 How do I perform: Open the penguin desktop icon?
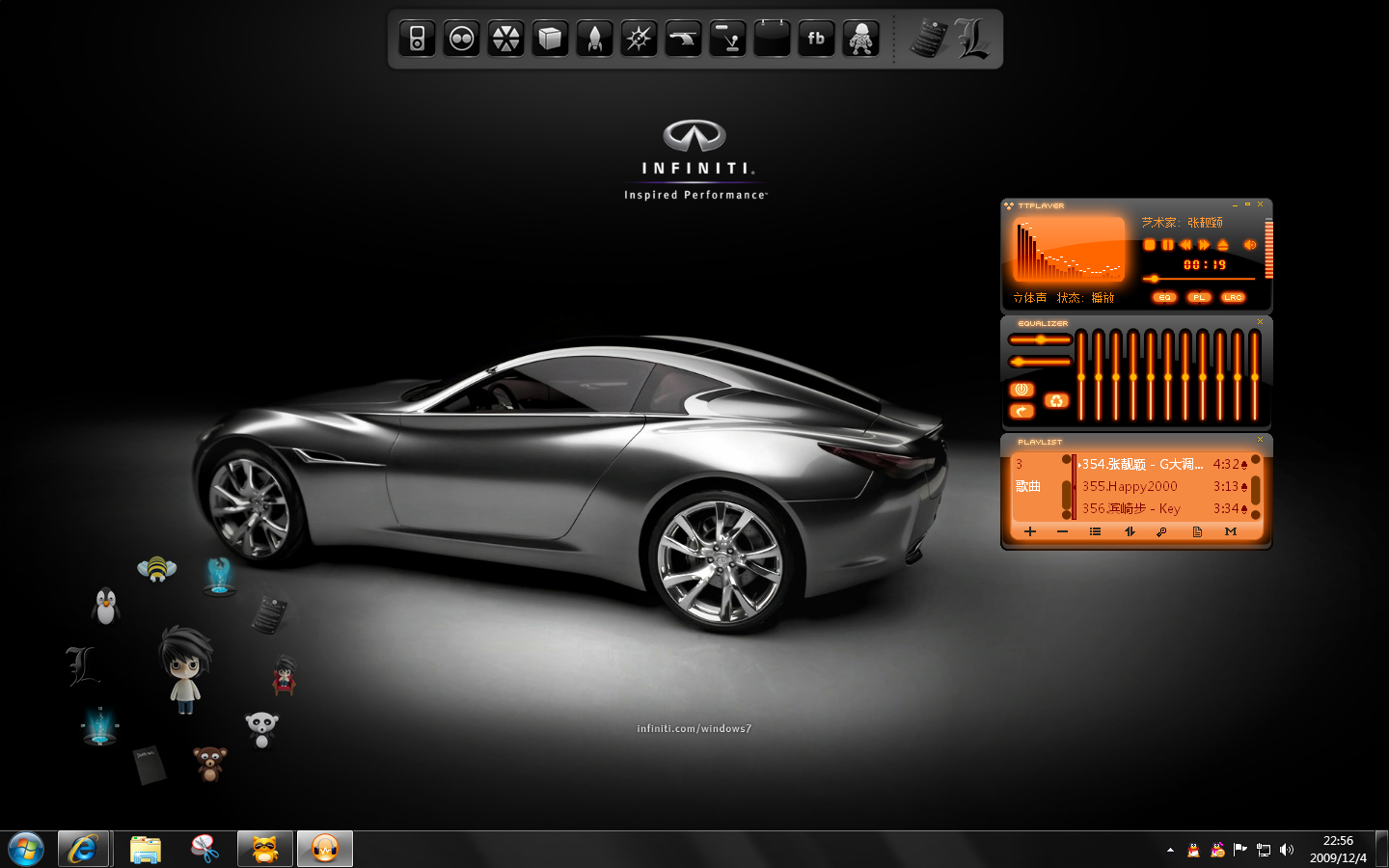click(x=105, y=607)
